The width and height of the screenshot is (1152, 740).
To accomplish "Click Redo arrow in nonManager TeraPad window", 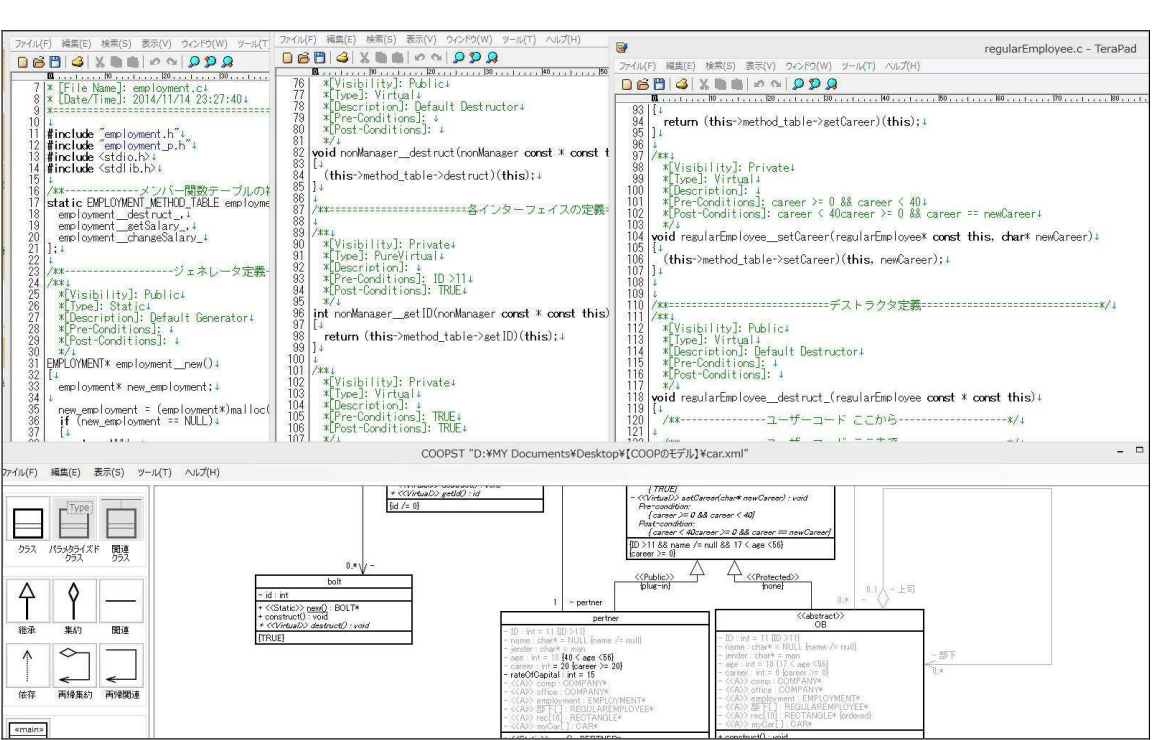I will pyautogui.click(x=436, y=57).
